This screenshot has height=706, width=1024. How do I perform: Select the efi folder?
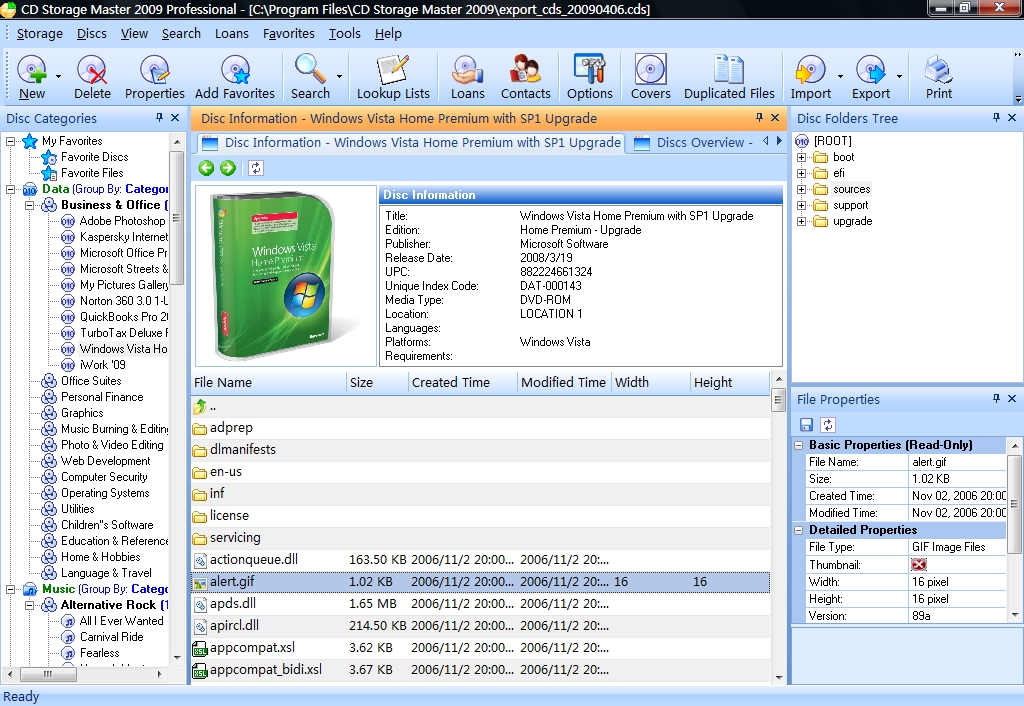(839, 173)
